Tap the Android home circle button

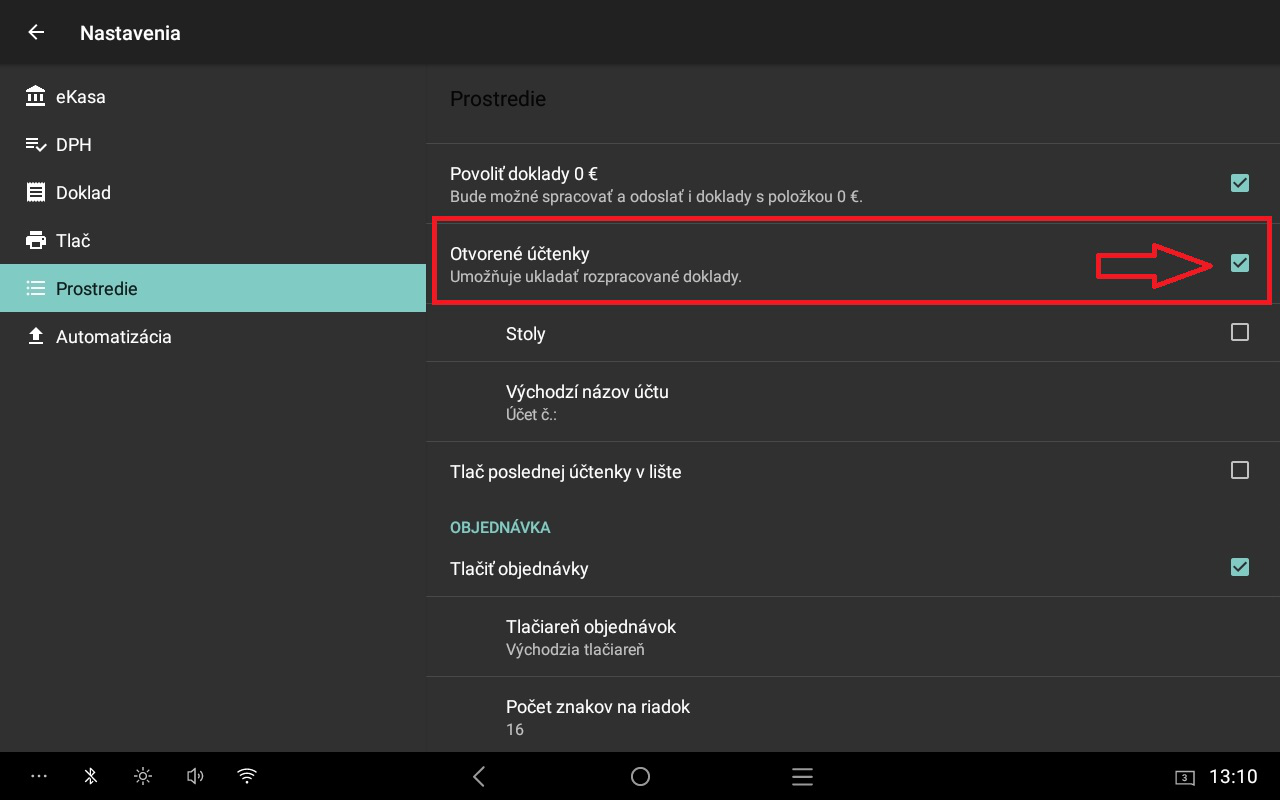coord(640,776)
